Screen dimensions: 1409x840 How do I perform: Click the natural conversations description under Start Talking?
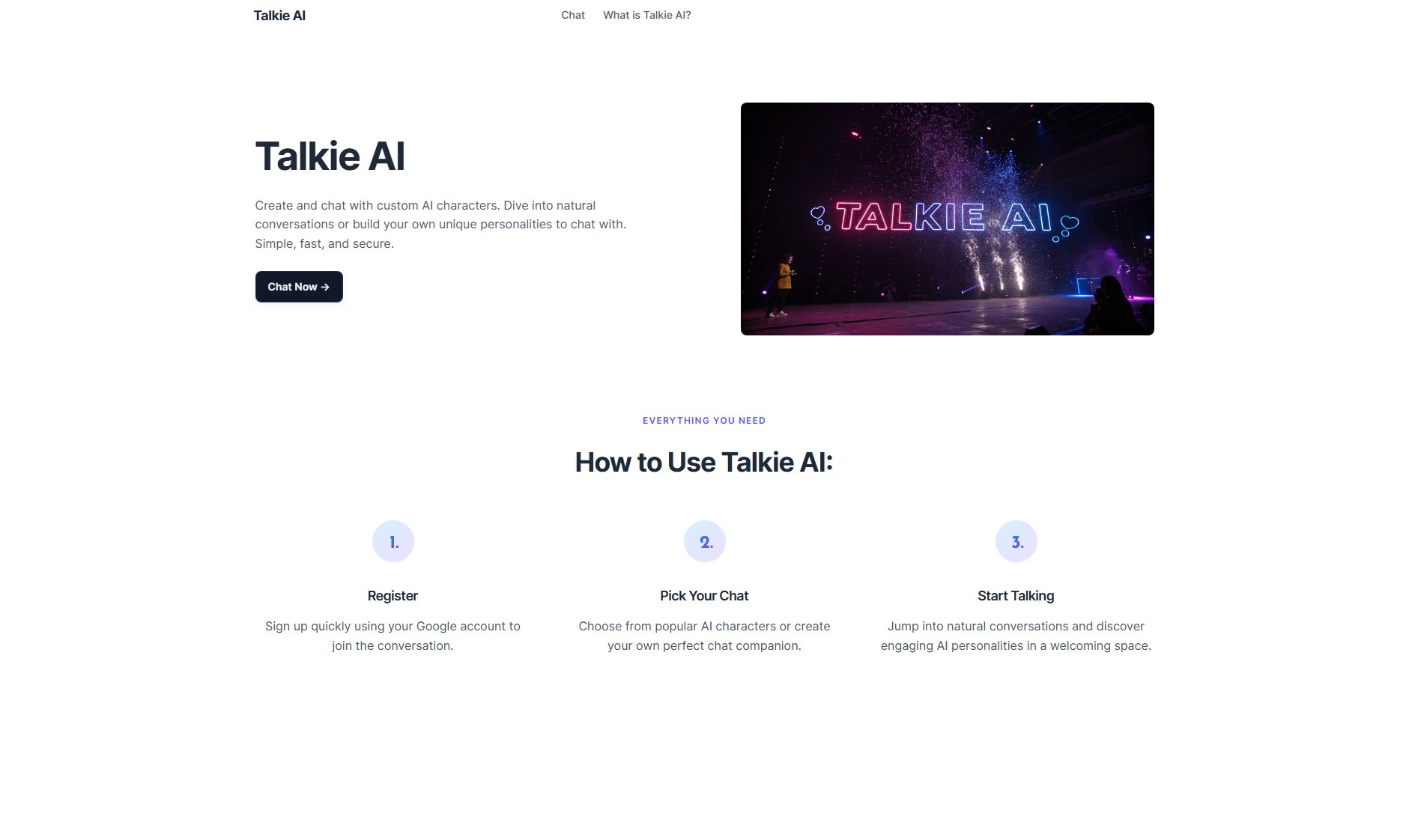(x=1016, y=636)
